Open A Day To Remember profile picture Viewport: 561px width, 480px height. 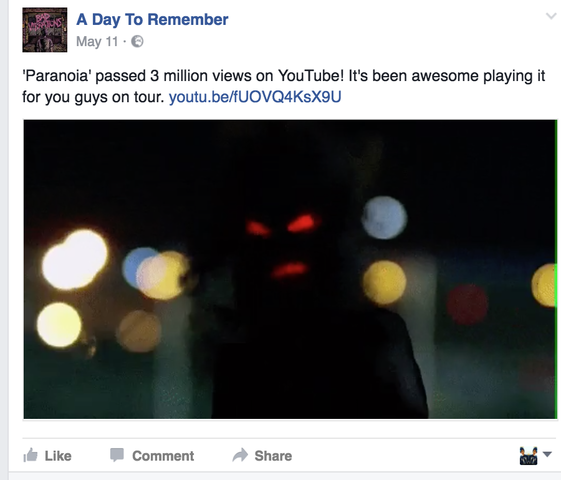click(x=45, y=30)
